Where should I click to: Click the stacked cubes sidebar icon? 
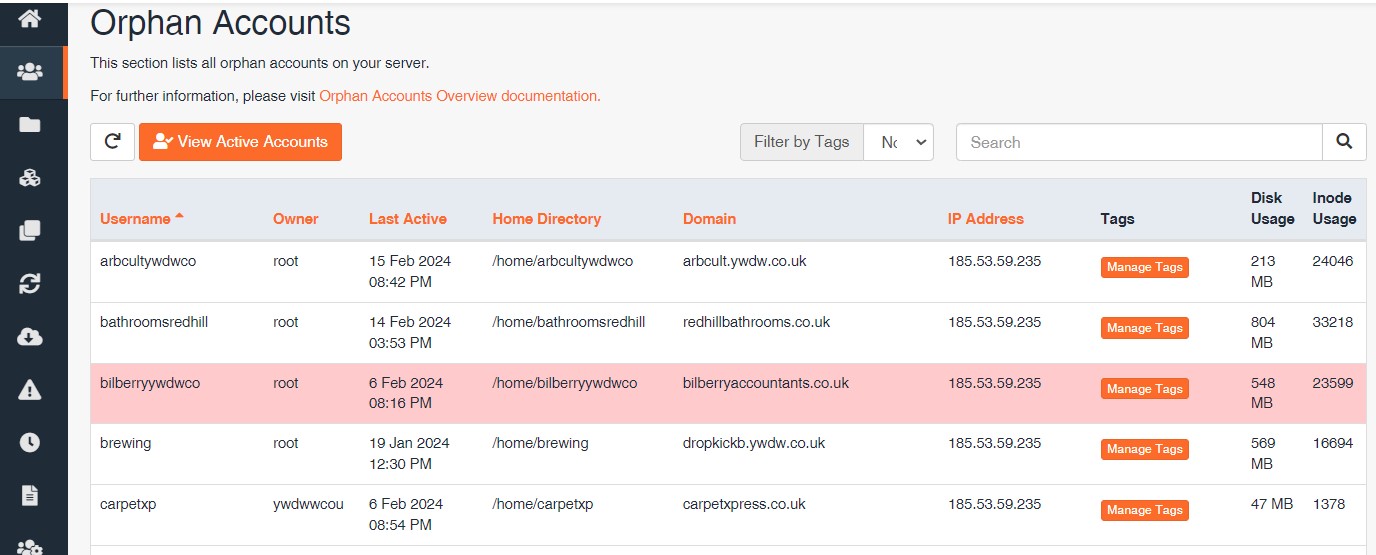point(30,178)
